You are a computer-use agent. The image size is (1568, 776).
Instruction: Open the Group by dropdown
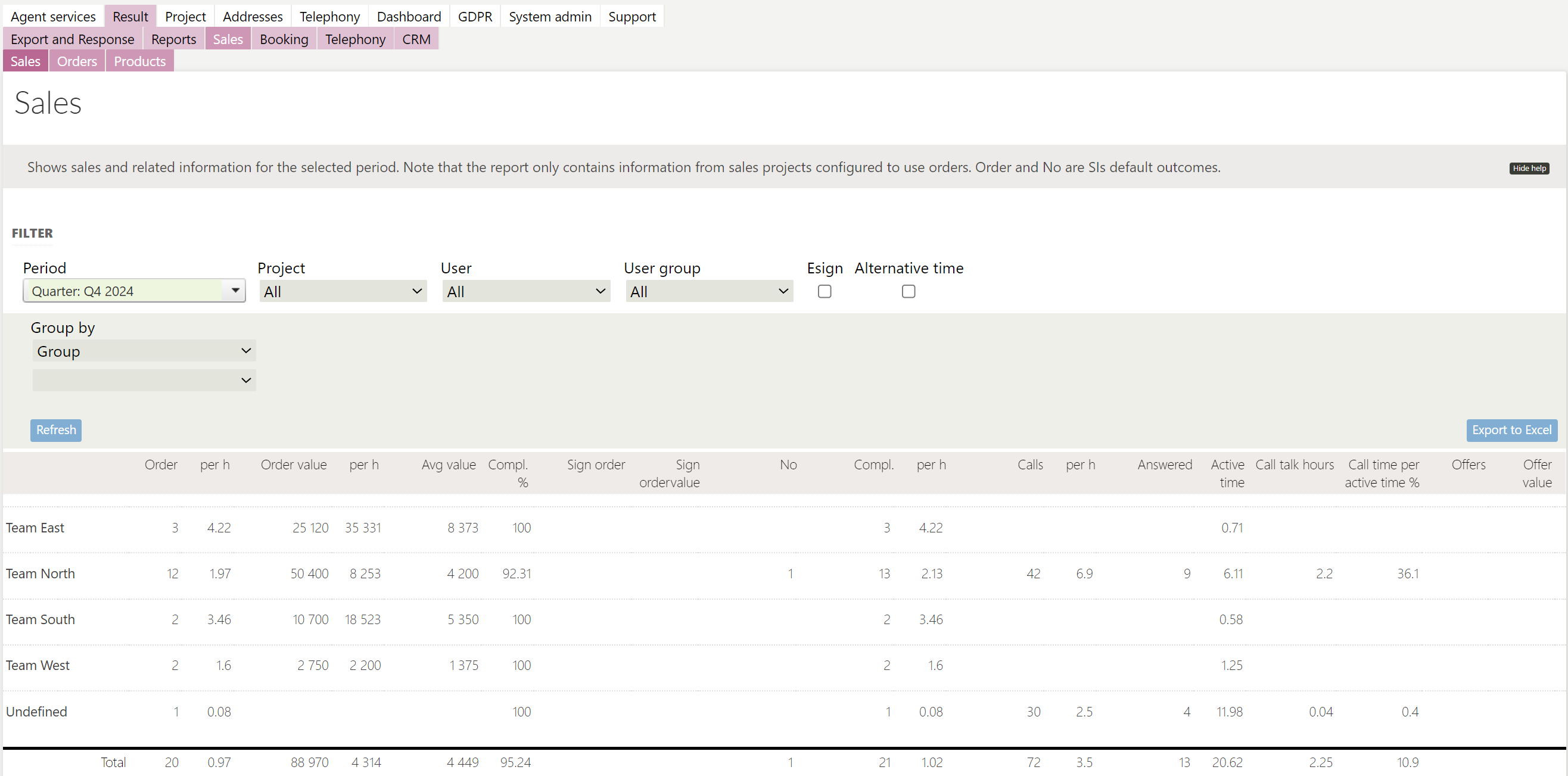point(144,351)
